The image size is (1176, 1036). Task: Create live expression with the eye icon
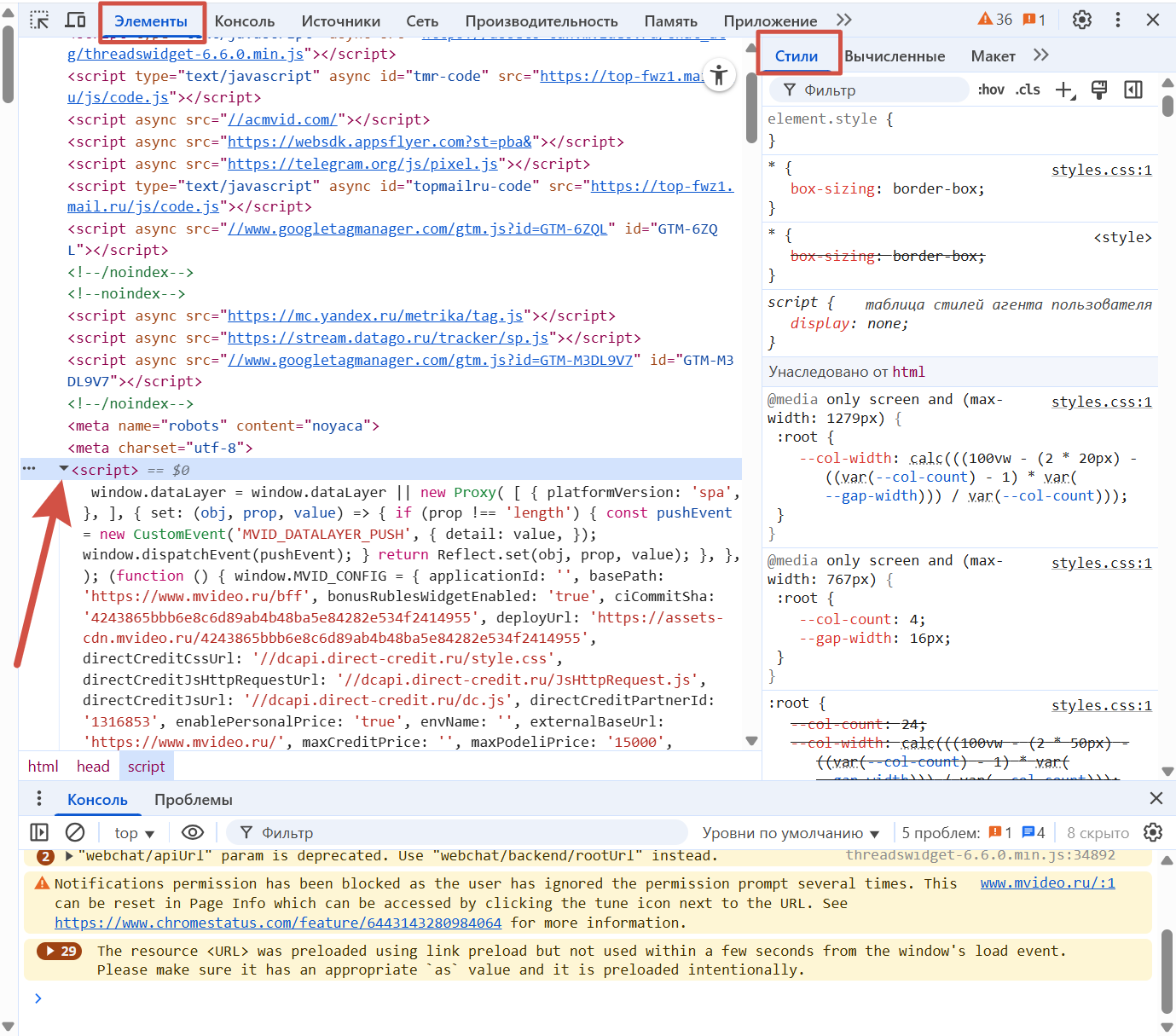coord(193,832)
